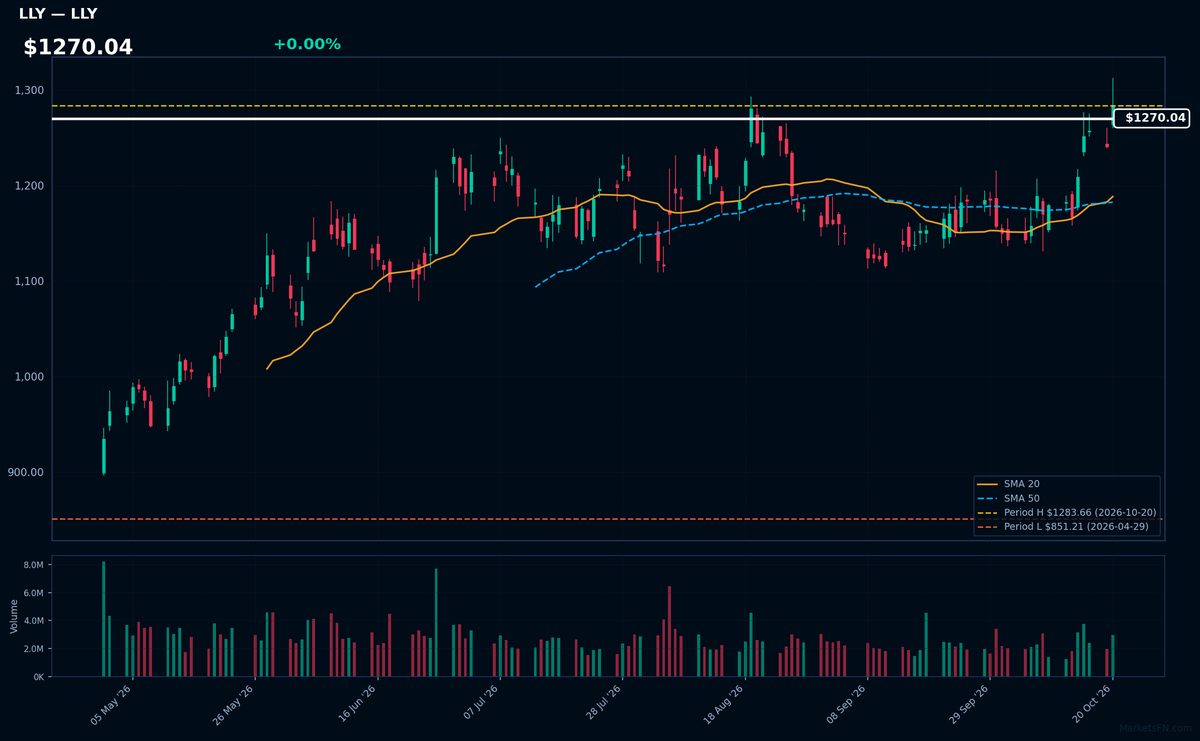Click the 2.0M volume axis label
This screenshot has height=741, width=1200.
pyautogui.click(x=34, y=649)
